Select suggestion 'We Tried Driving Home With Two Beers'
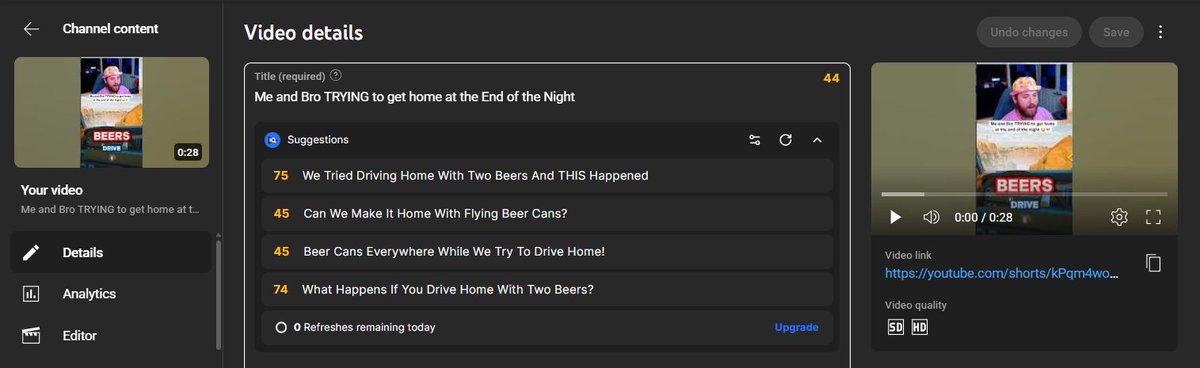This screenshot has height=368, width=1200. click(x=547, y=175)
